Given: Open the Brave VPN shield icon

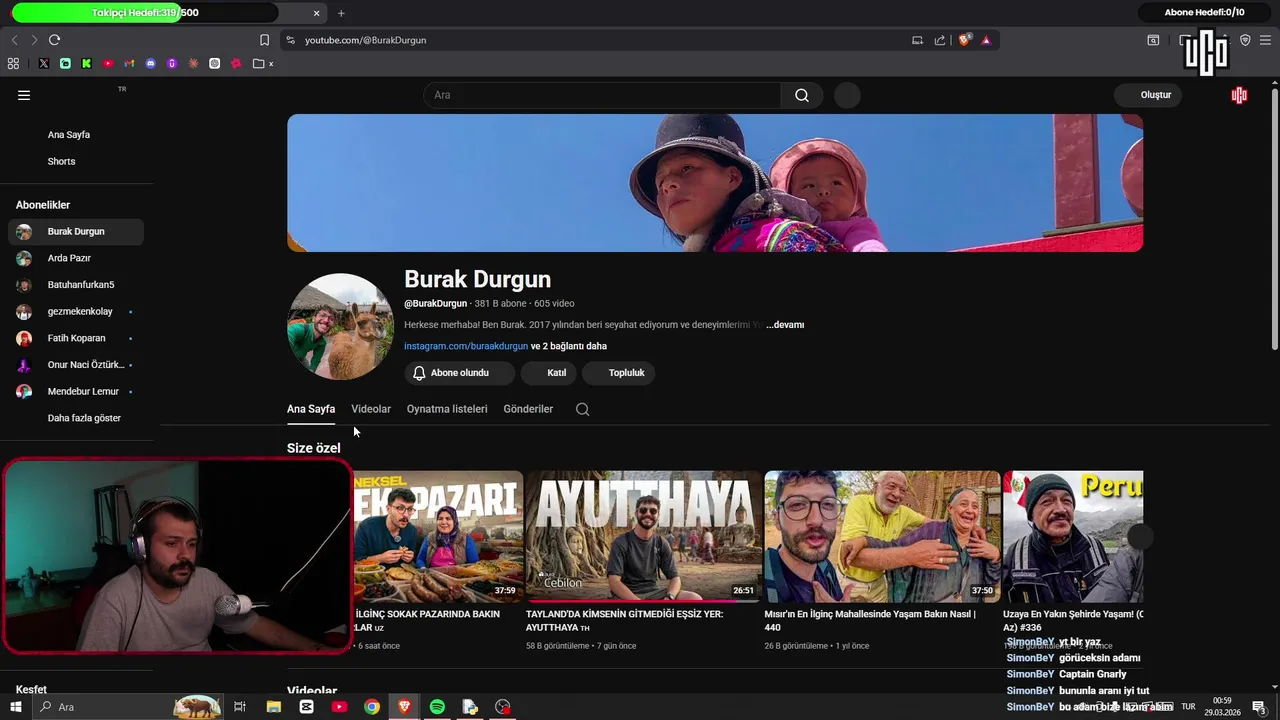Looking at the screenshot, I should point(1245,40).
